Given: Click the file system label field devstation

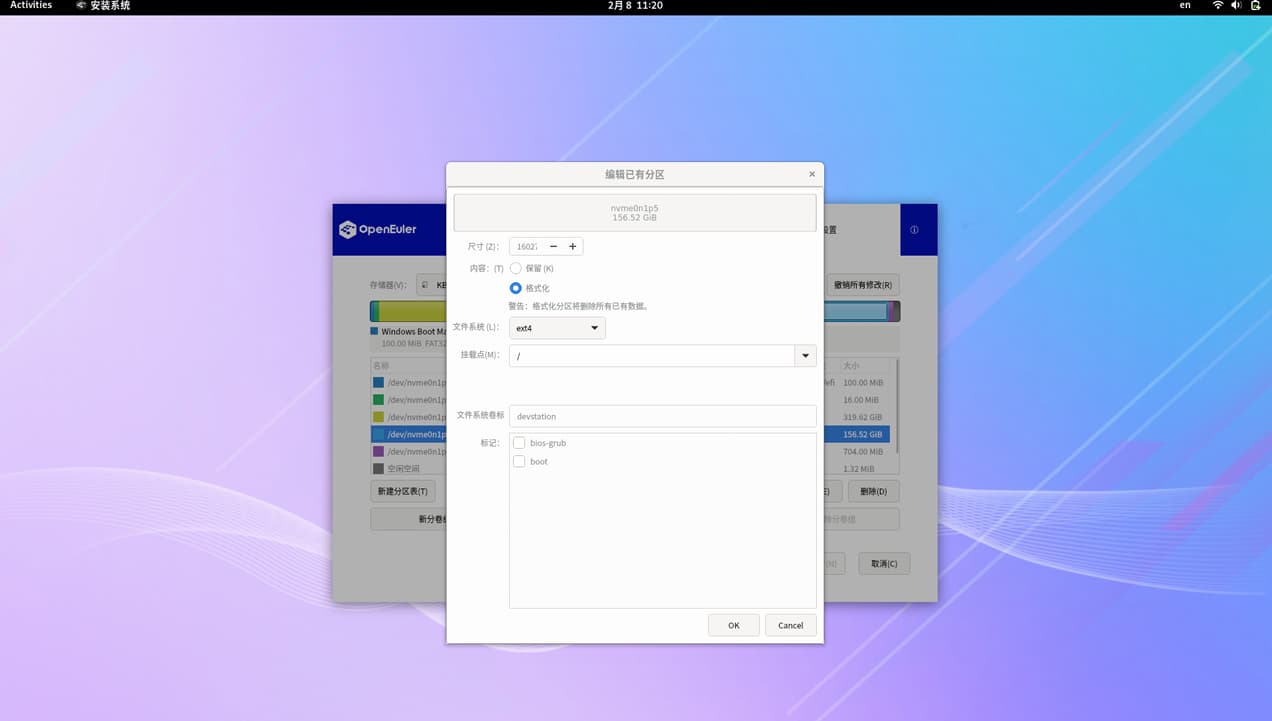Looking at the screenshot, I should coord(662,416).
